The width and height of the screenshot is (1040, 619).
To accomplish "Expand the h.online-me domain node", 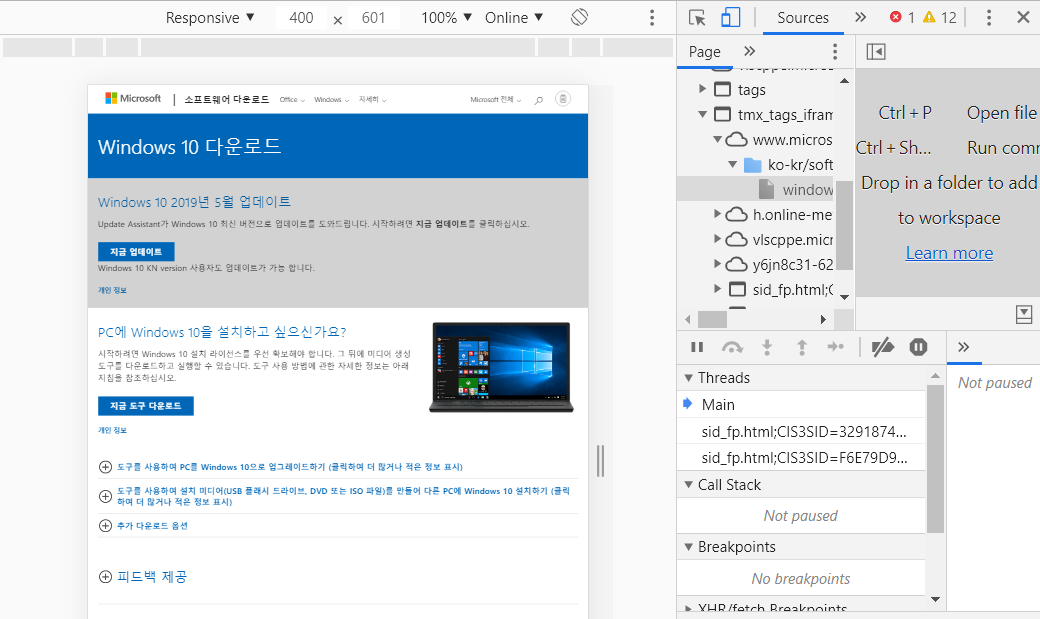I will tap(717, 214).
